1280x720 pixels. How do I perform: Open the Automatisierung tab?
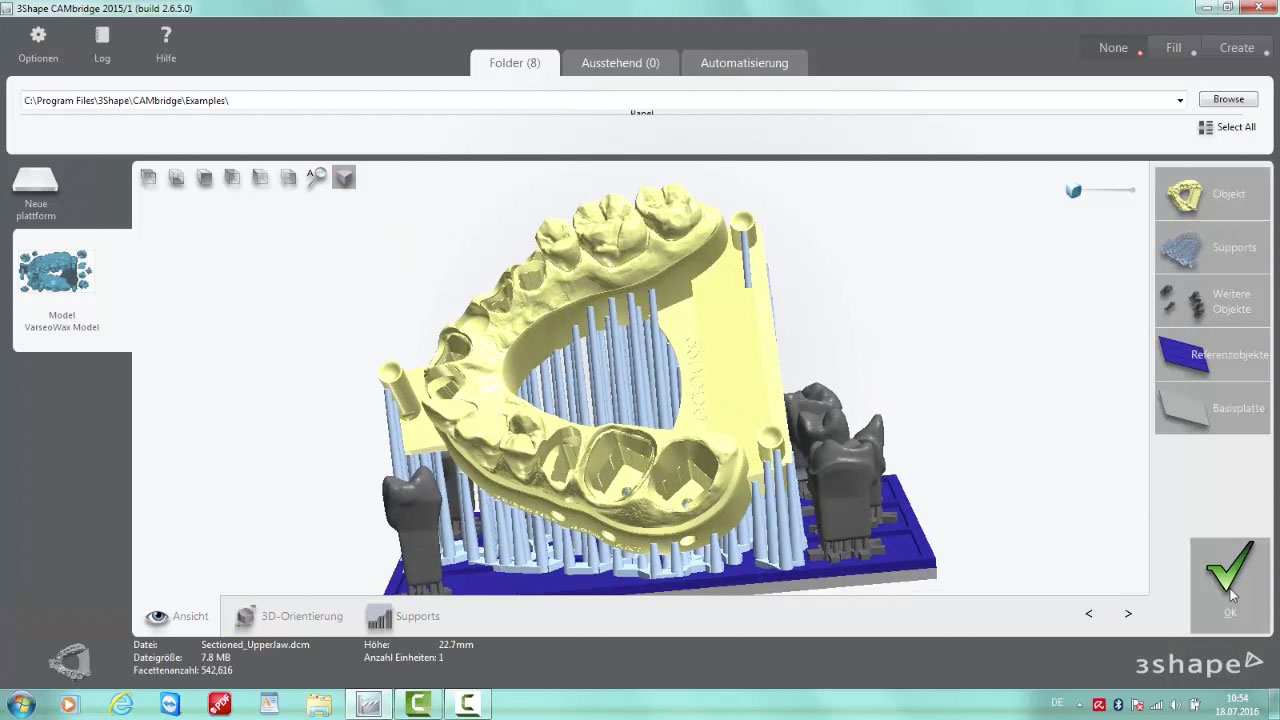click(744, 63)
